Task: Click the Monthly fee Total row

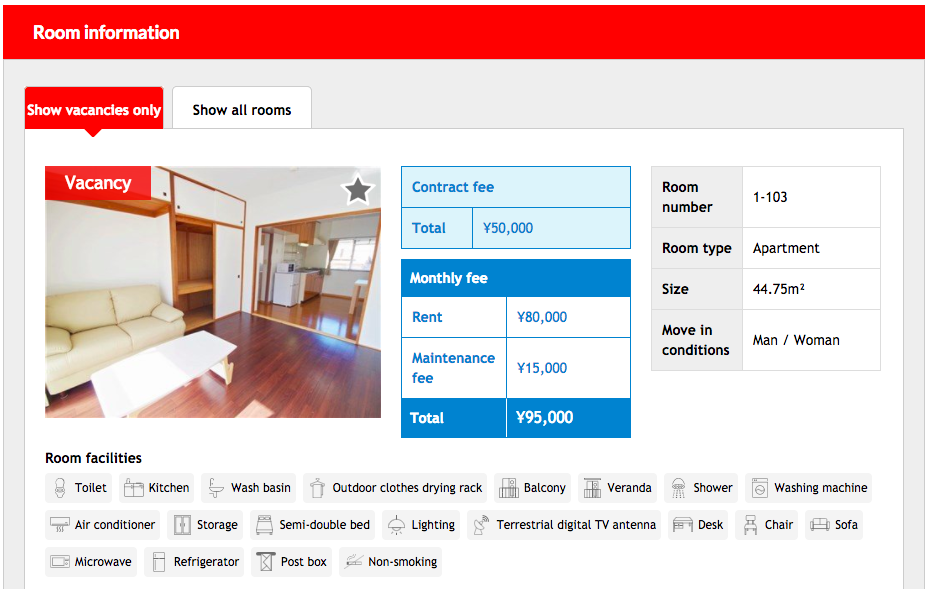Action: pos(515,418)
